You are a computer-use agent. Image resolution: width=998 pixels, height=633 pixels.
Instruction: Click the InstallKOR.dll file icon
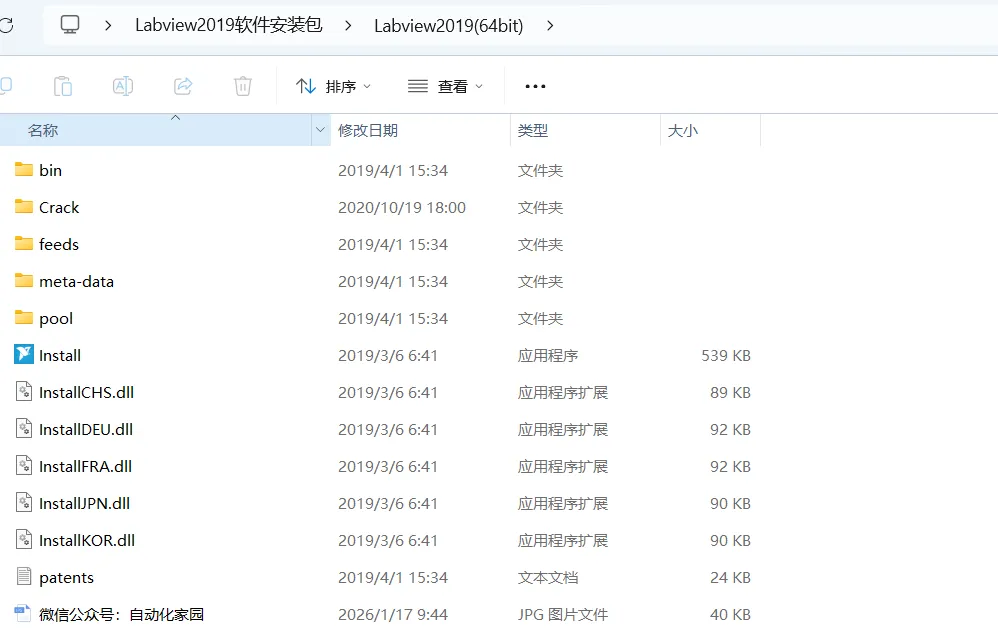(24, 539)
